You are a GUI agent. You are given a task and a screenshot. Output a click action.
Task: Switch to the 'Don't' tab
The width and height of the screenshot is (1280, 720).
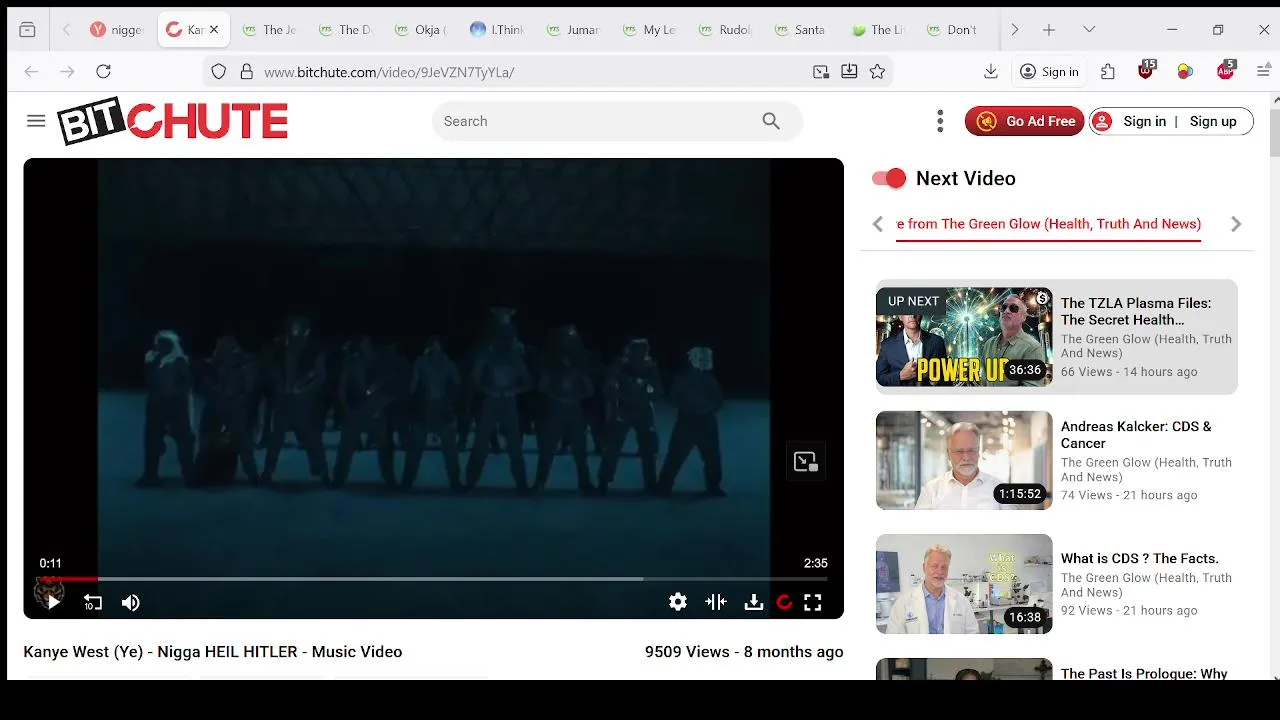pos(953,30)
